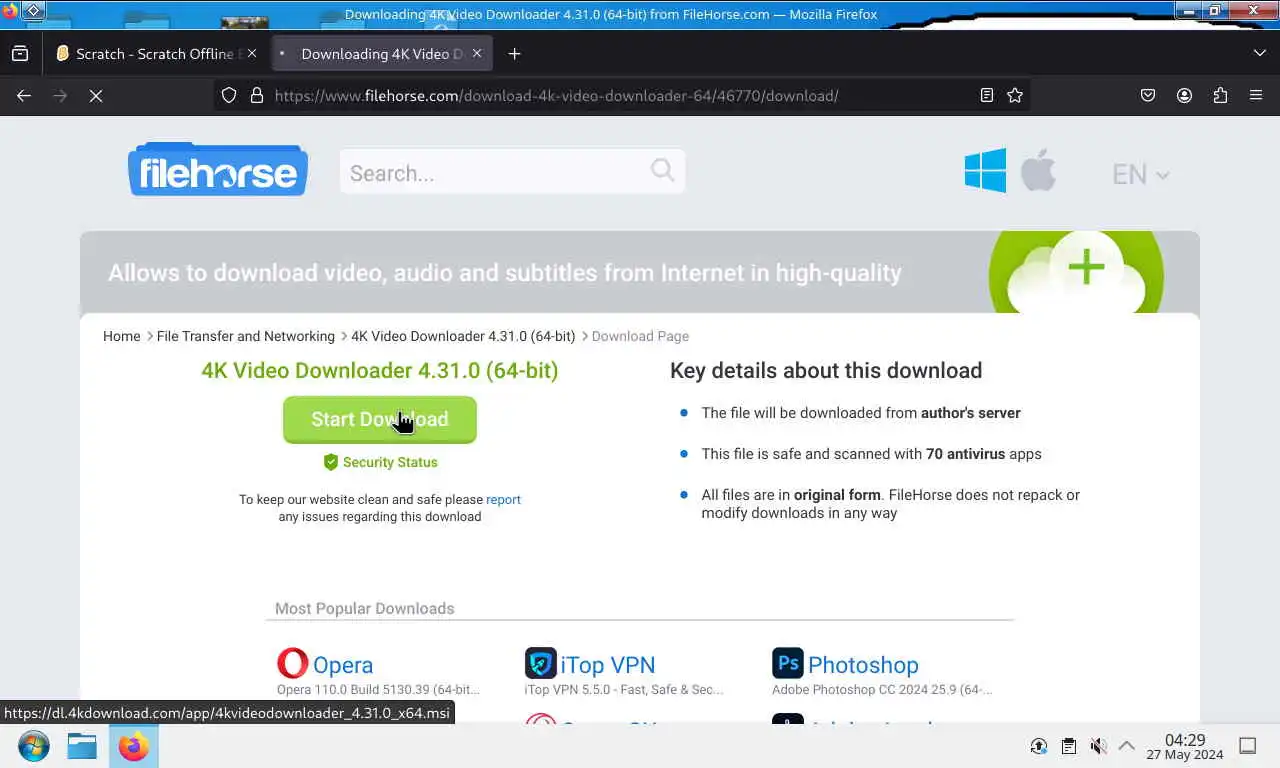1280x768 pixels.
Task: Click the iTop VPN shield icon
Action: (x=540, y=663)
